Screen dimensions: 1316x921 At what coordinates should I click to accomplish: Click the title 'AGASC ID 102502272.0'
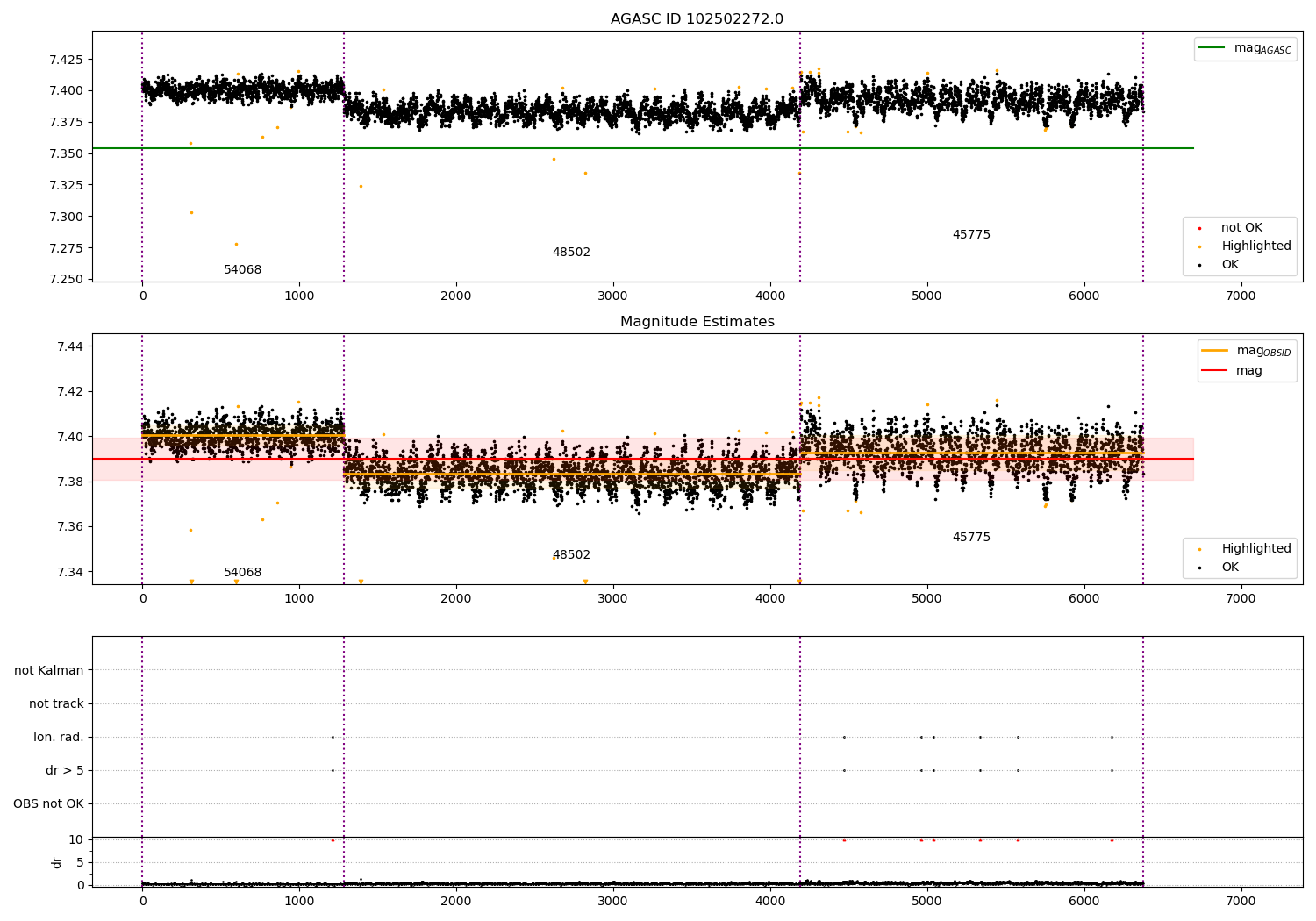tap(697, 19)
